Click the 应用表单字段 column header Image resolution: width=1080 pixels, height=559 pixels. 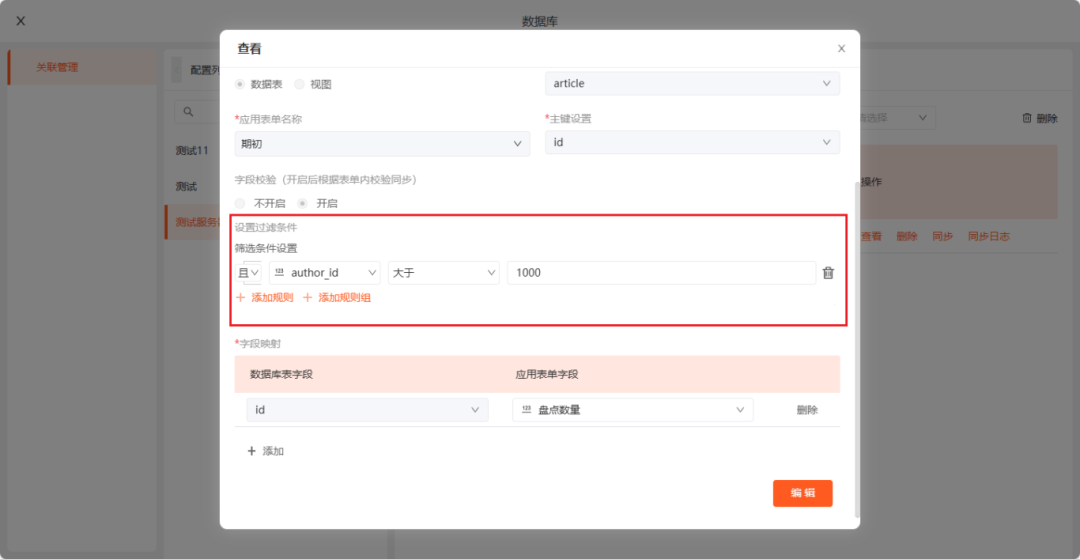pyautogui.click(x=547, y=375)
